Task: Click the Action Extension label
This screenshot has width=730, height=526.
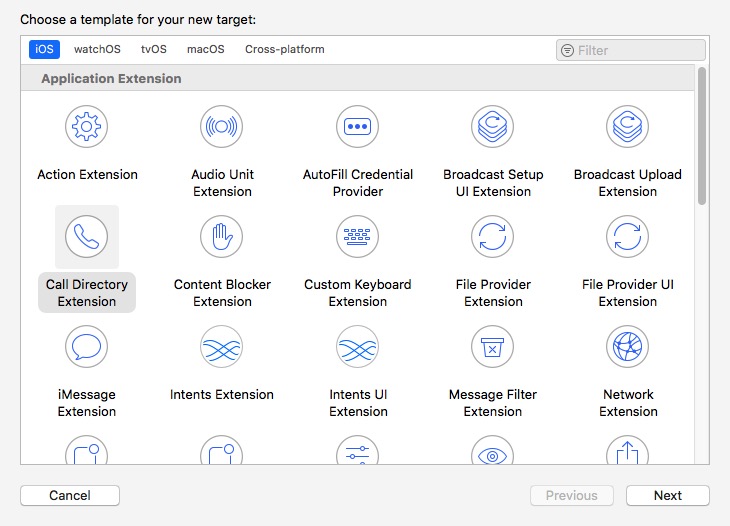Action: (87, 175)
